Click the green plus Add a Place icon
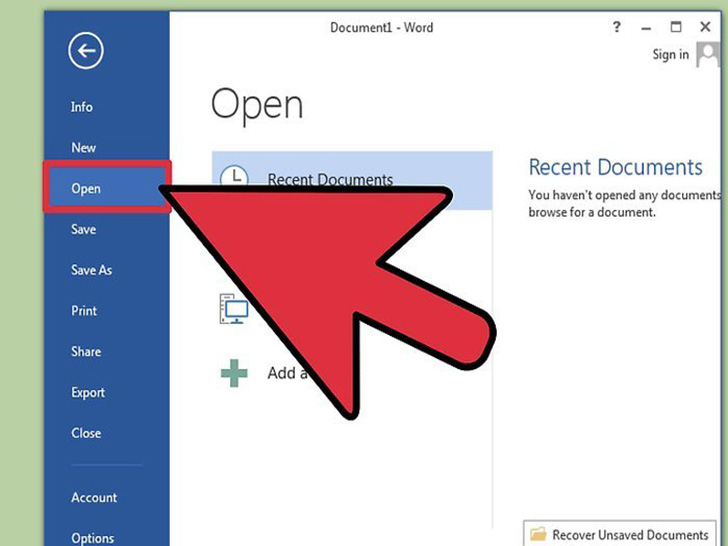Screen dimensions: 728x546 tap(234, 373)
